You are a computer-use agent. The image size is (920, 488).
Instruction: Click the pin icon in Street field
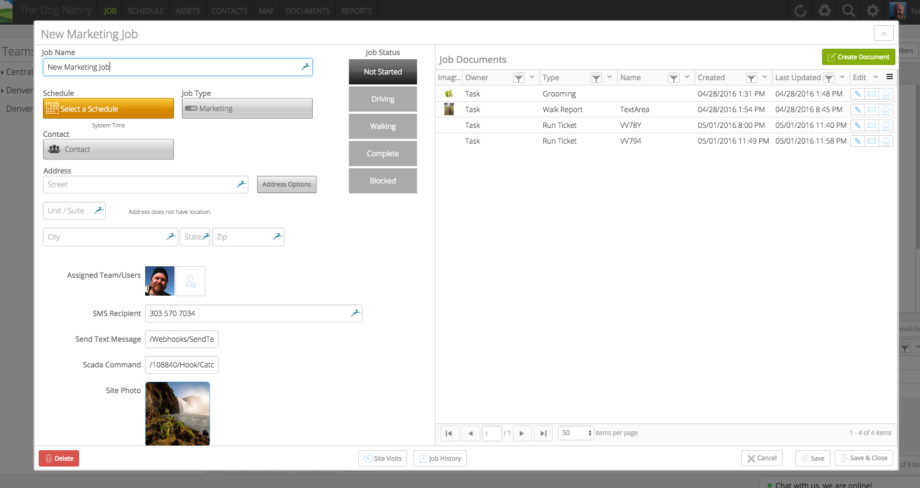tap(241, 184)
